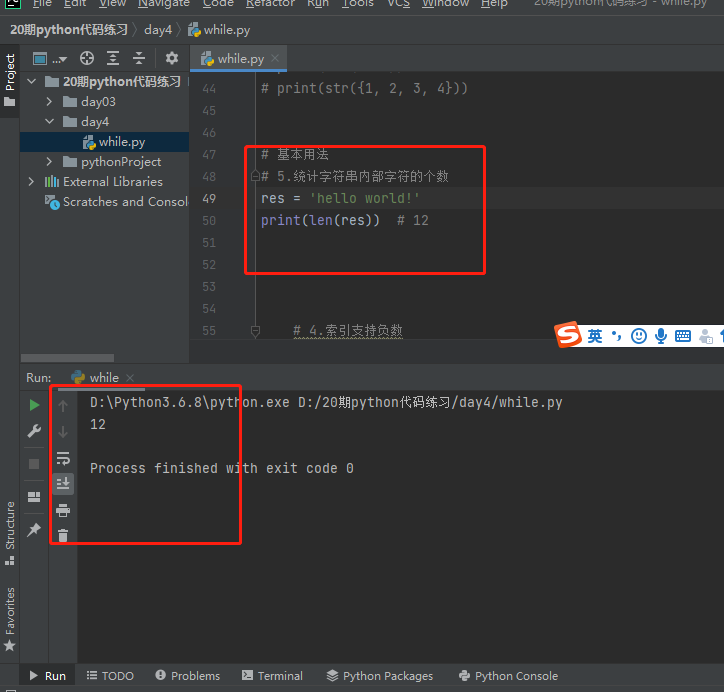
Task: Clear all console output with trash icon
Action: (x=63, y=536)
